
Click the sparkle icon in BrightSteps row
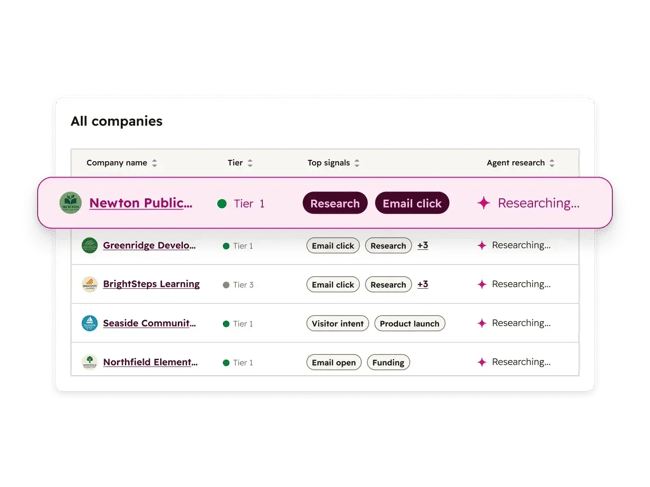(x=481, y=285)
